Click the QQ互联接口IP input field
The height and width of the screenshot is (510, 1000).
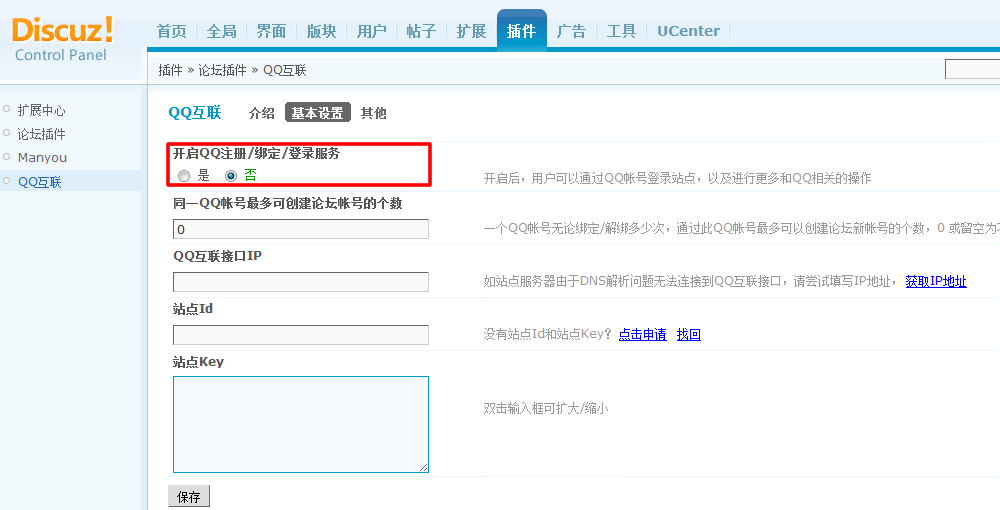click(x=301, y=282)
